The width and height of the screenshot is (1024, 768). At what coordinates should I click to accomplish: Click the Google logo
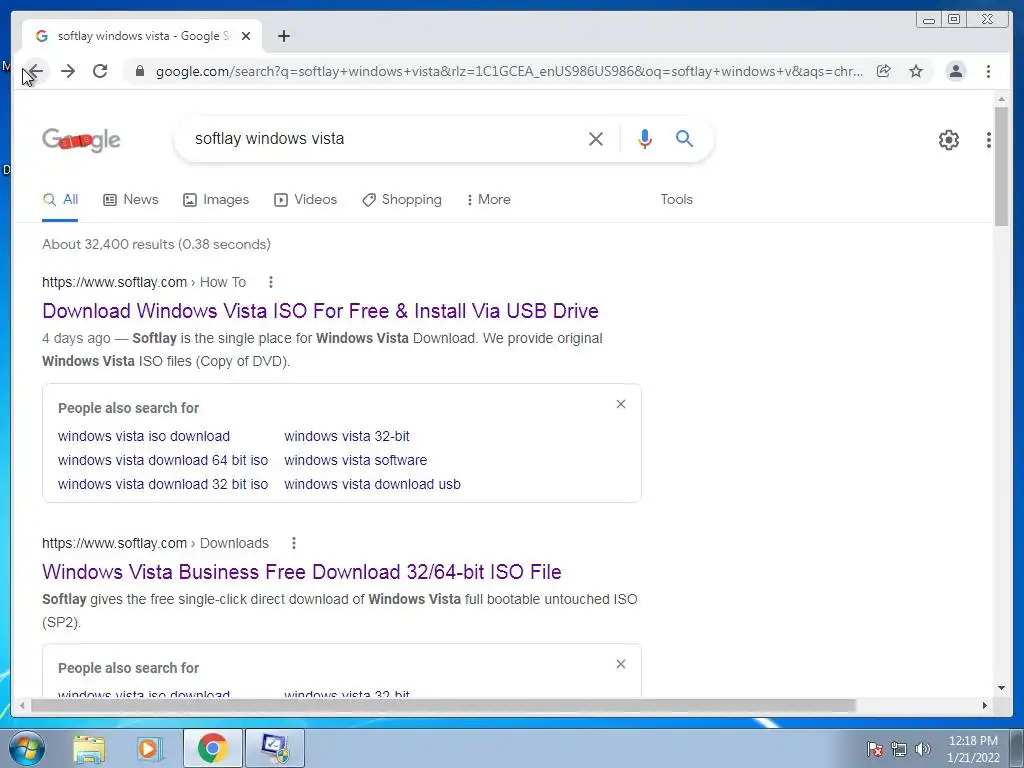tap(81, 140)
